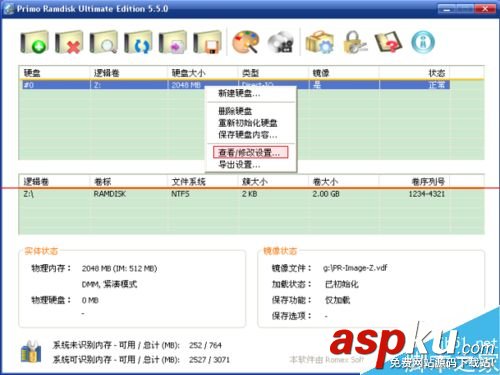Screen dimensions: 500x375
Task: Click the 已初始化 load status value
Action: pos(342,284)
